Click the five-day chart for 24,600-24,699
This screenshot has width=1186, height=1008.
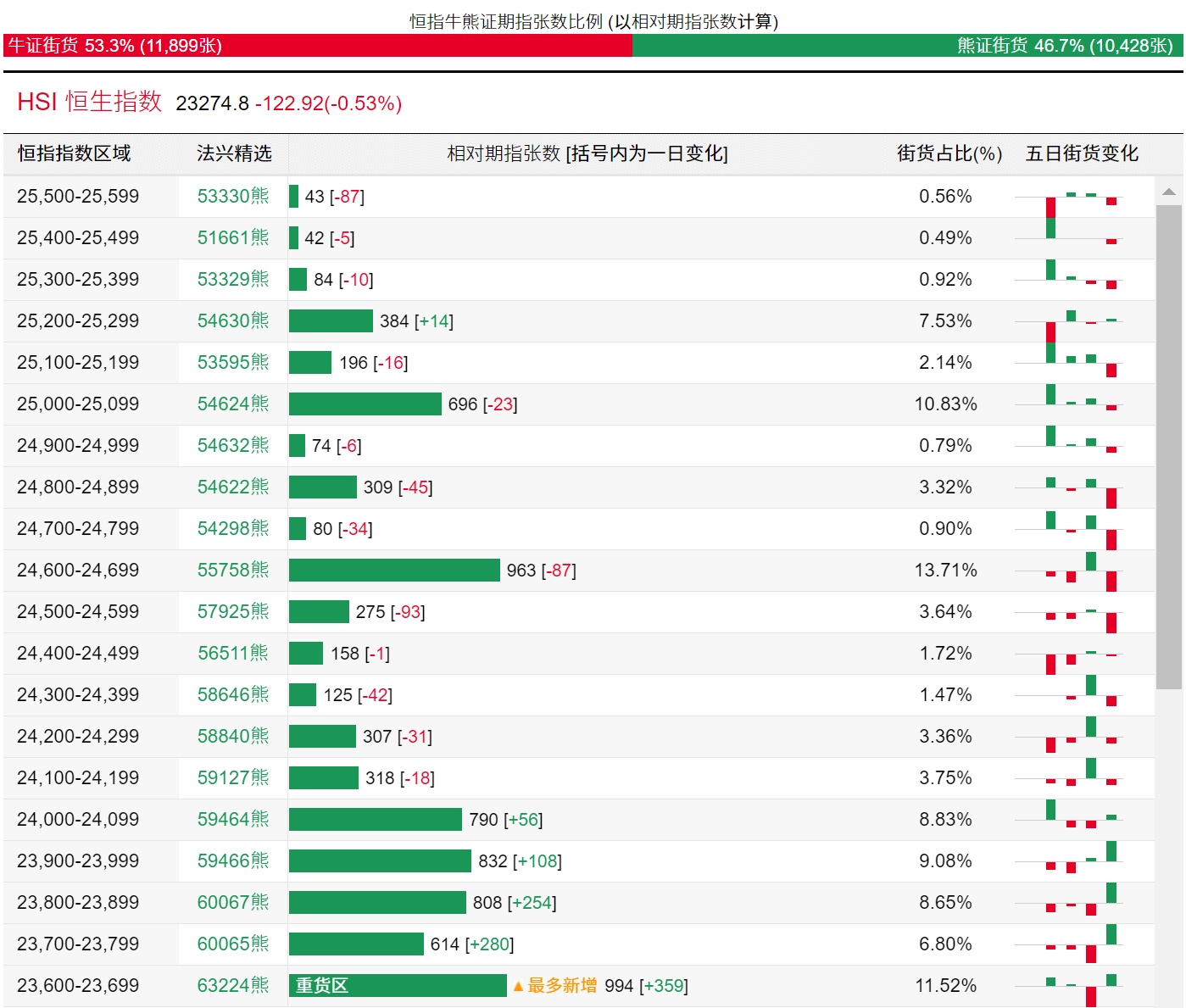tap(1068, 571)
